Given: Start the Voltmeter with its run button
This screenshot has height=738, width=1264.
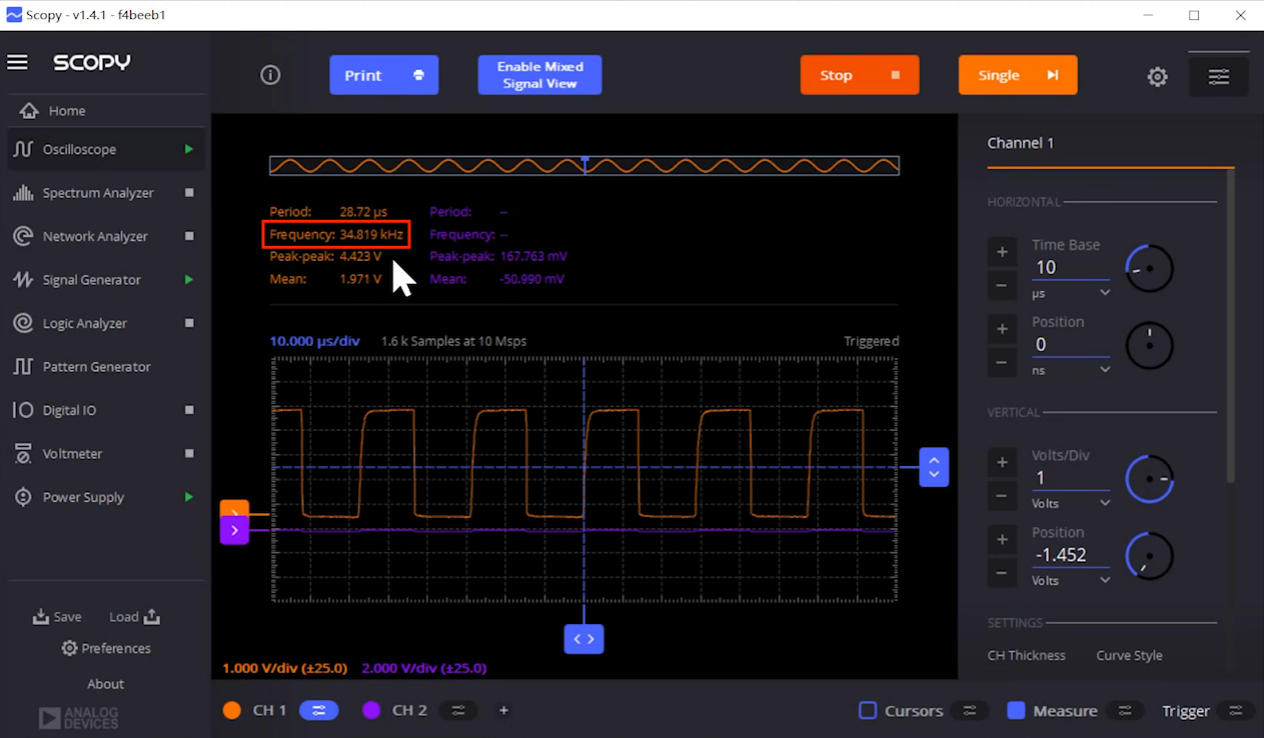Looking at the screenshot, I should click(189, 454).
